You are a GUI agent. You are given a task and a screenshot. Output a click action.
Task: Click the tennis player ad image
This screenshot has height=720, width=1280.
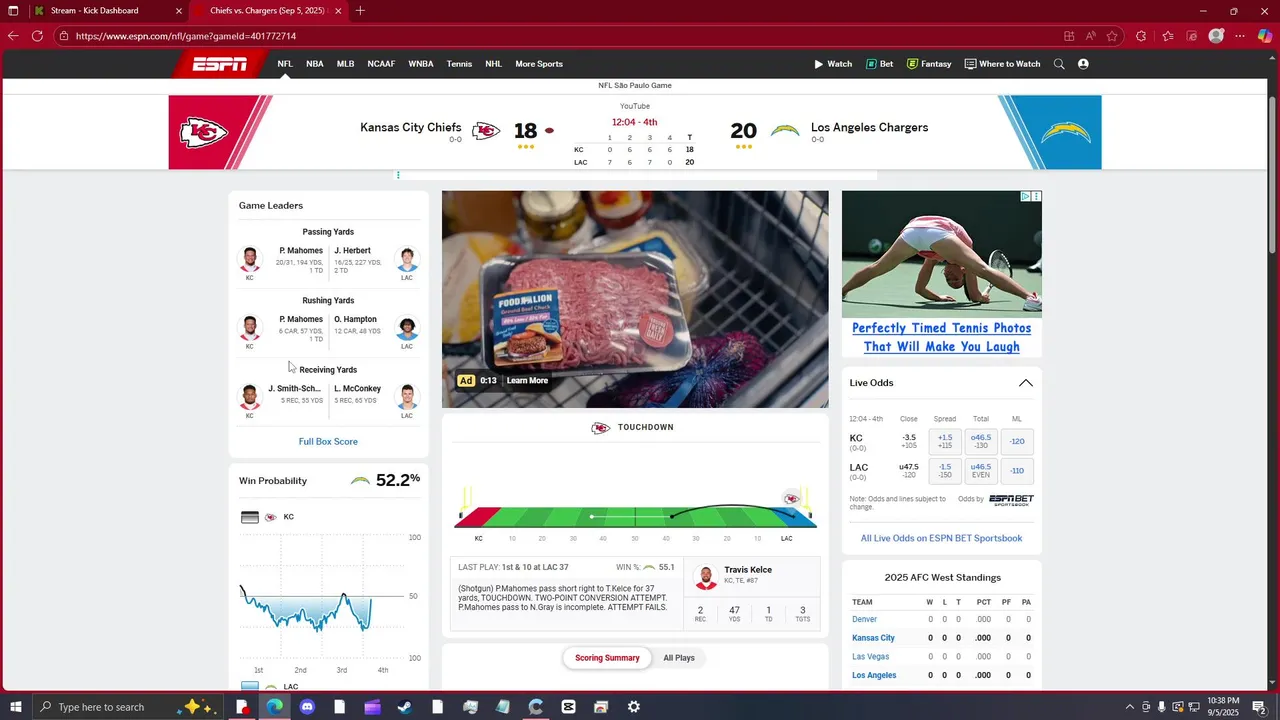point(941,254)
